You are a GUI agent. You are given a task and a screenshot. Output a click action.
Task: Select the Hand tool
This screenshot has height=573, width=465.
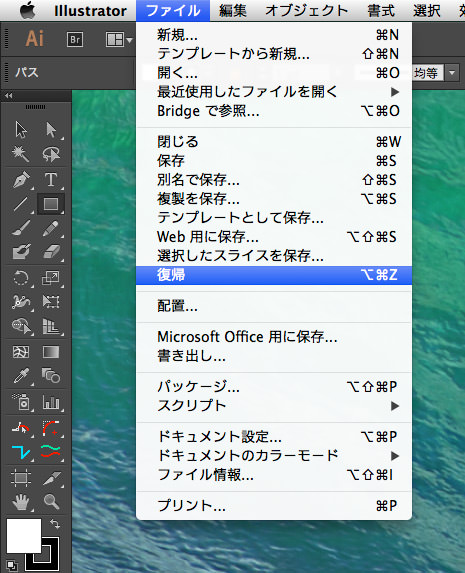coord(21,502)
